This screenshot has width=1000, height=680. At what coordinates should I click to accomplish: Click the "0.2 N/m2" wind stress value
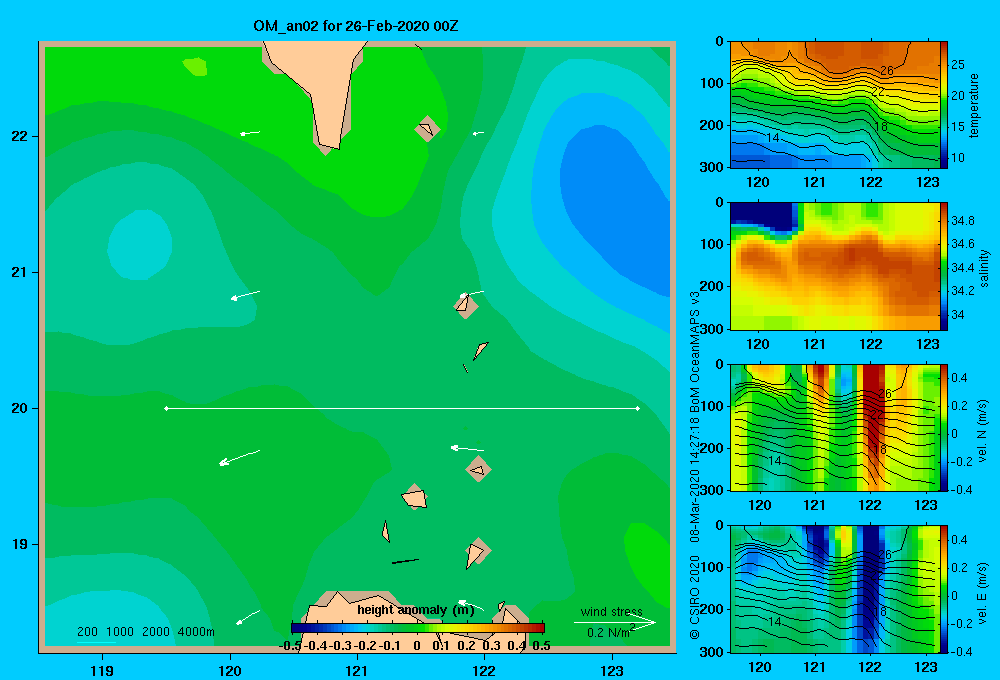(611, 632)
